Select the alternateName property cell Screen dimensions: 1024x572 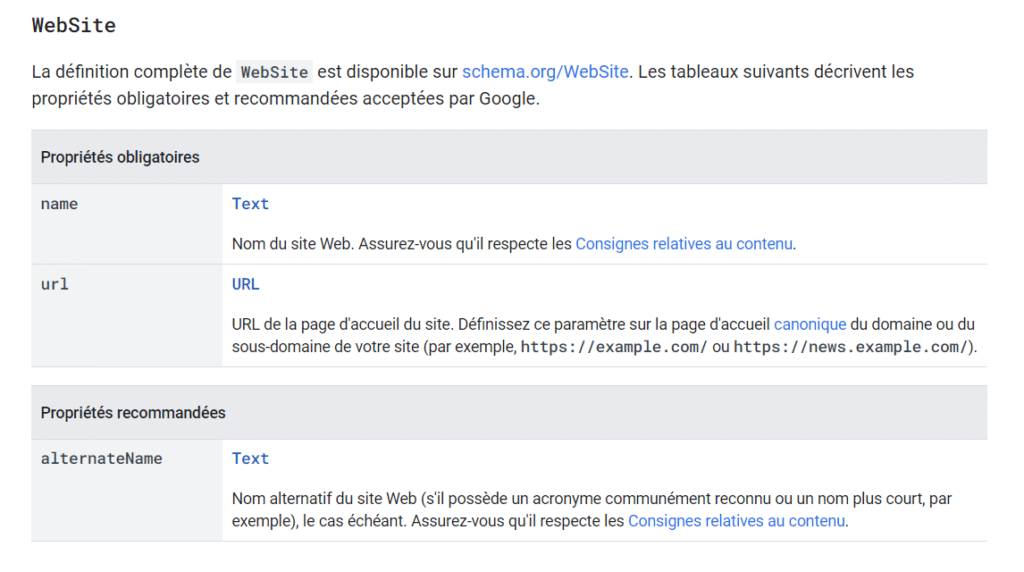click(101, 459)
